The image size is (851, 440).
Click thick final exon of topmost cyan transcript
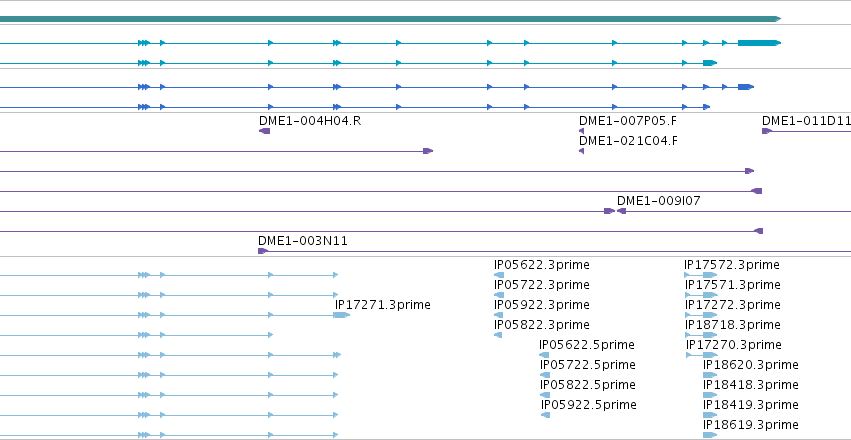(759, 43)
